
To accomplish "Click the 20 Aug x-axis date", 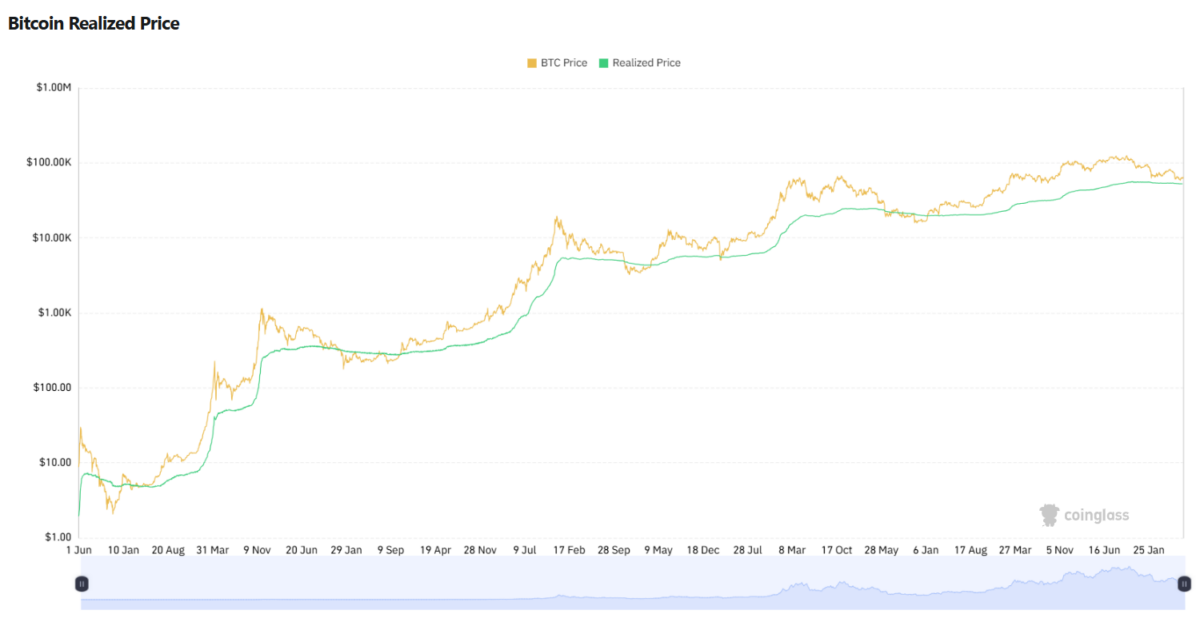I will click(168, 550).
